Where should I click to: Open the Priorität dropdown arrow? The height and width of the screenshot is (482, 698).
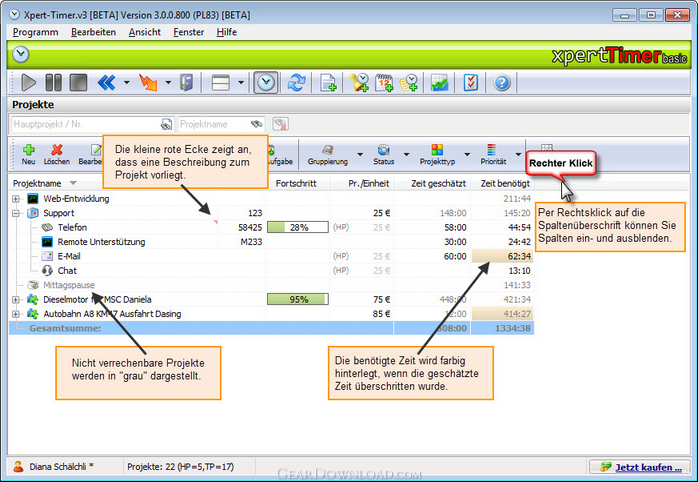[x=518, y=154]
